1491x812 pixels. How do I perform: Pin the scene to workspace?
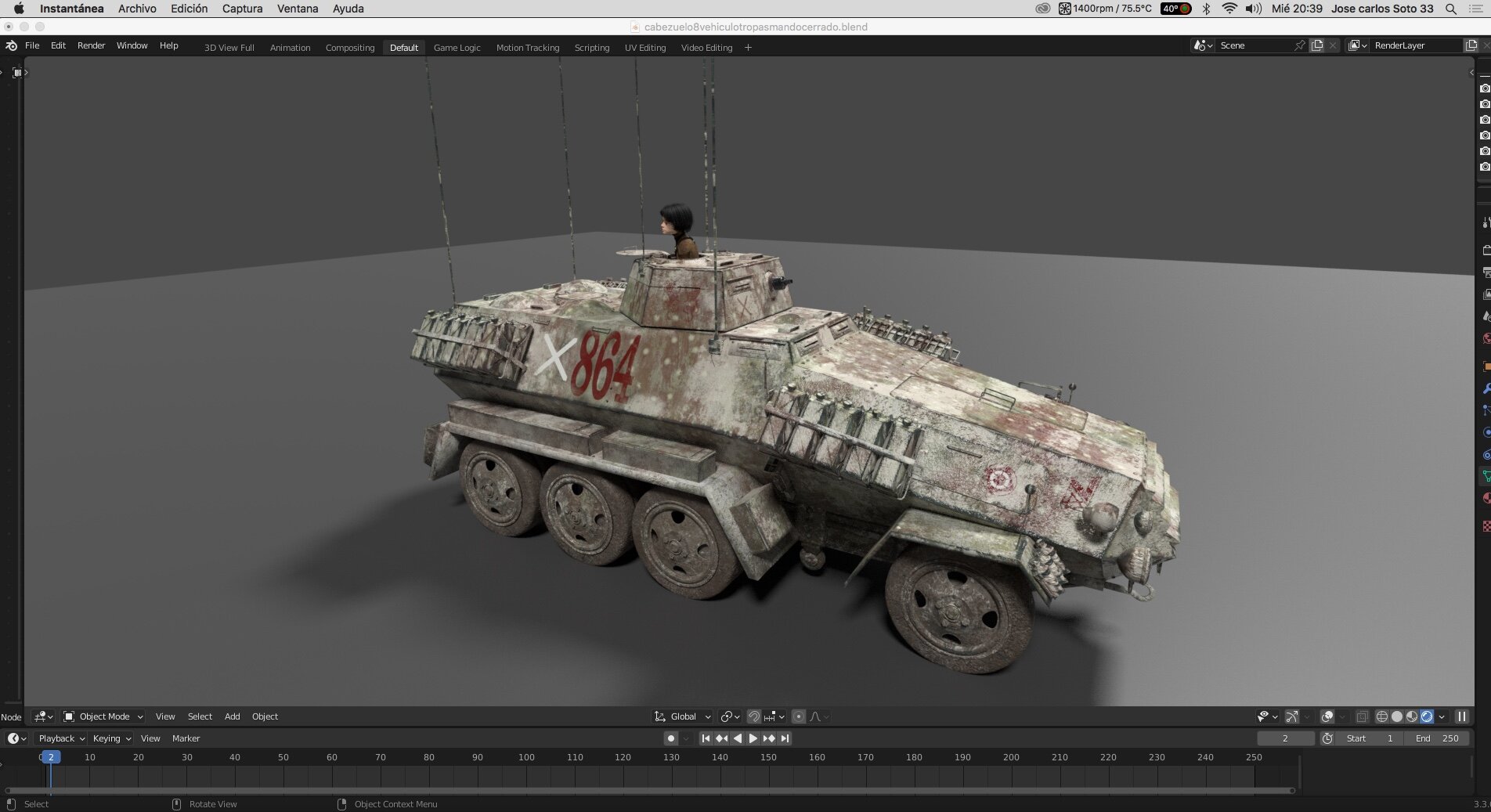click(x=1300, y=45)
